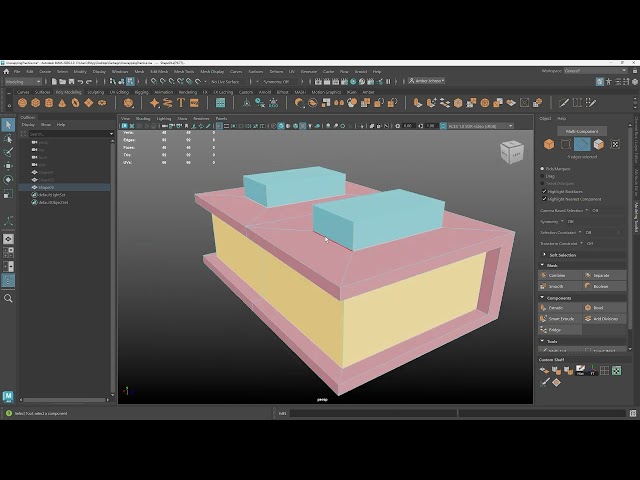Toggle edge selection mode in Modeling Toolkit

tap(582, 144)
